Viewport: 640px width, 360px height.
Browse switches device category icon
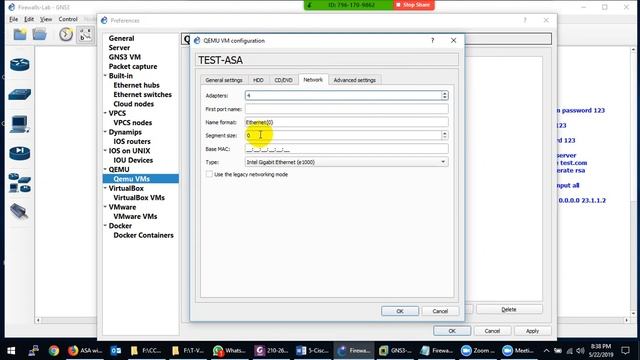point(20,95)
